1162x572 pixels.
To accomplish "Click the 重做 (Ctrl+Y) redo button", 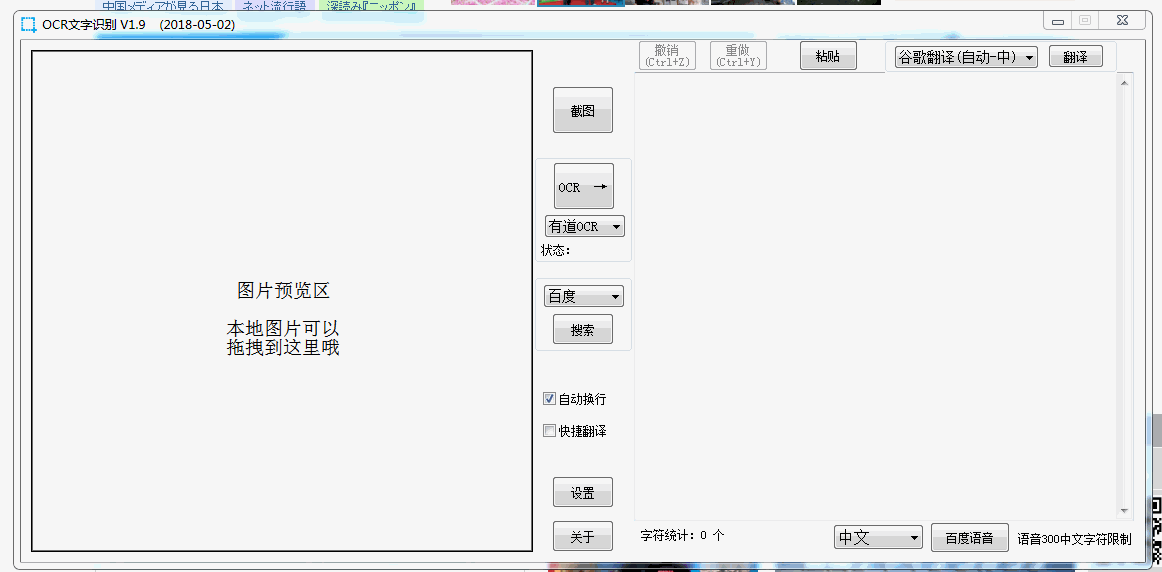I will [737, 56].
